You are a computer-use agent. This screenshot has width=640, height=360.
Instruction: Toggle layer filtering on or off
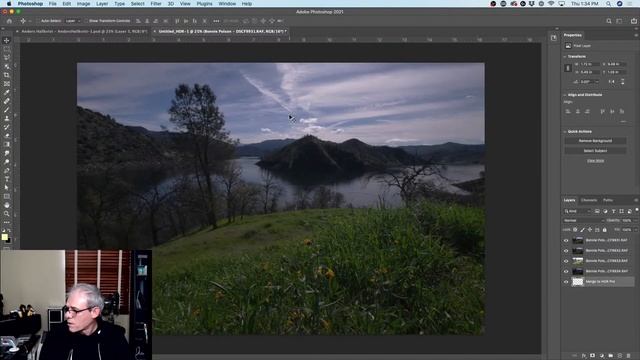(x=637, y=210)
